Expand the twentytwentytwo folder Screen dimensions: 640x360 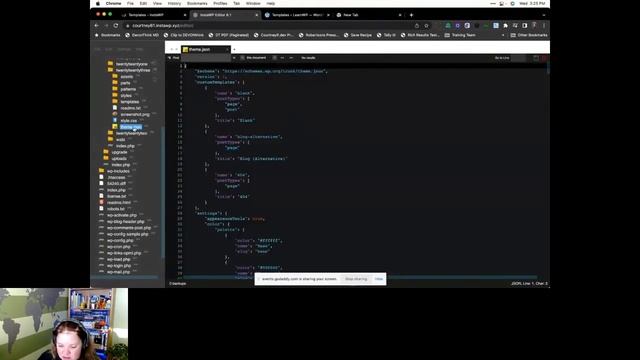click(131, 133)
